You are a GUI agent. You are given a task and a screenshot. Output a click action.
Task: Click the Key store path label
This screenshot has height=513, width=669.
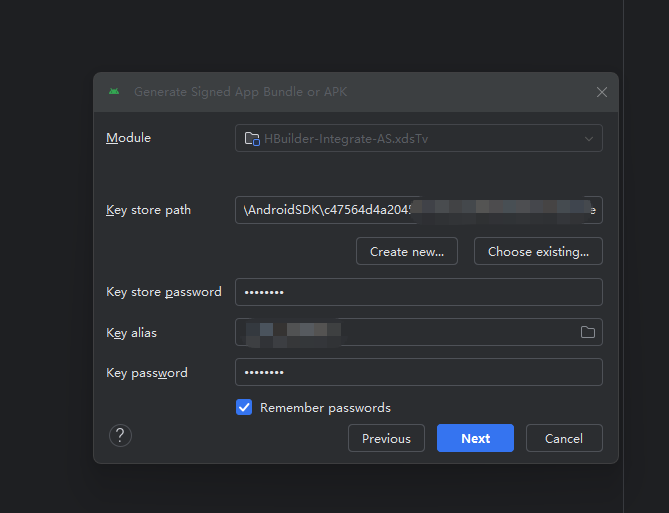[x=148, y=210]
